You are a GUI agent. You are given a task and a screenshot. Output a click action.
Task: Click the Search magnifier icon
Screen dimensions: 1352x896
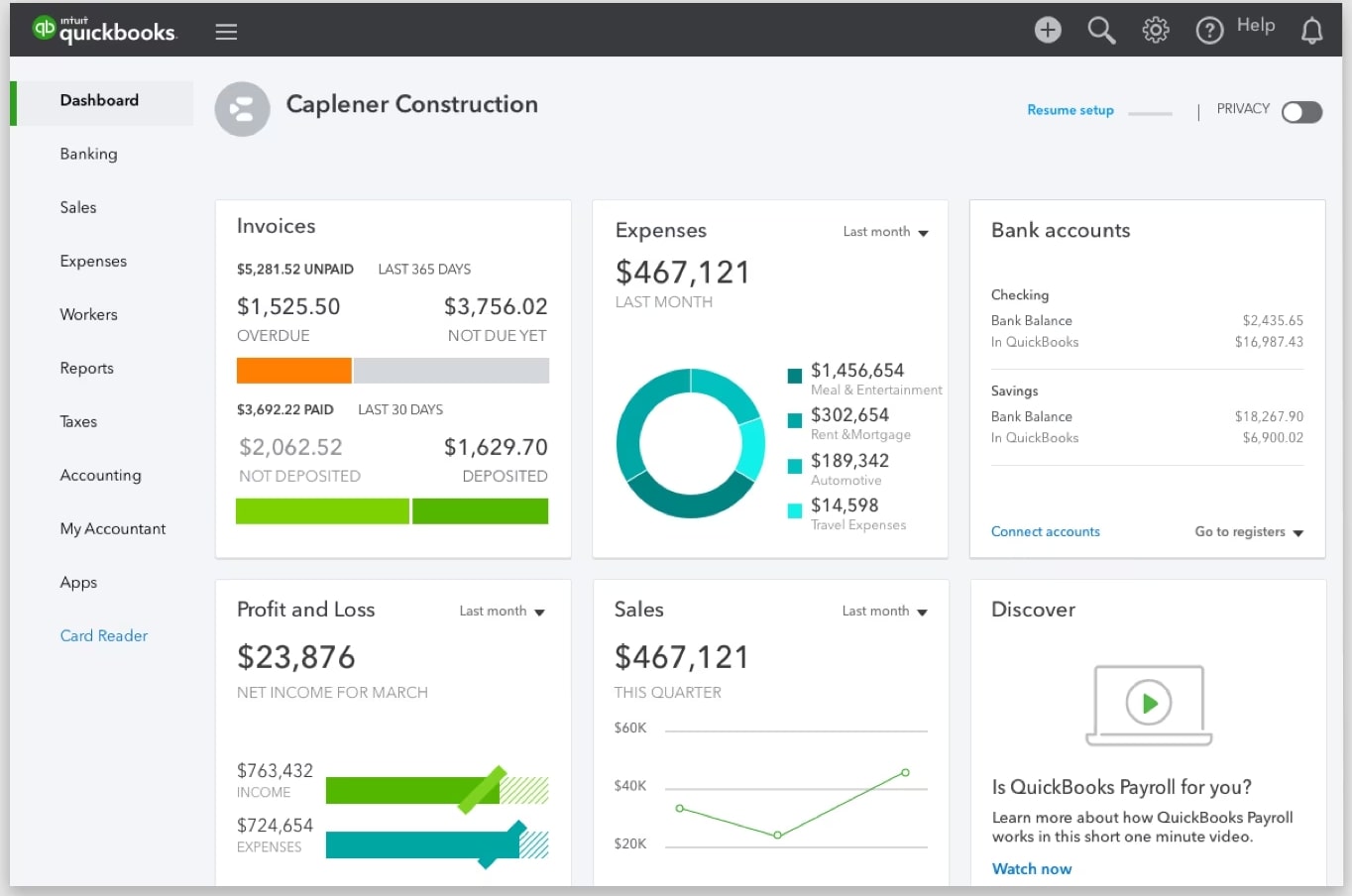coord(1100,30)
